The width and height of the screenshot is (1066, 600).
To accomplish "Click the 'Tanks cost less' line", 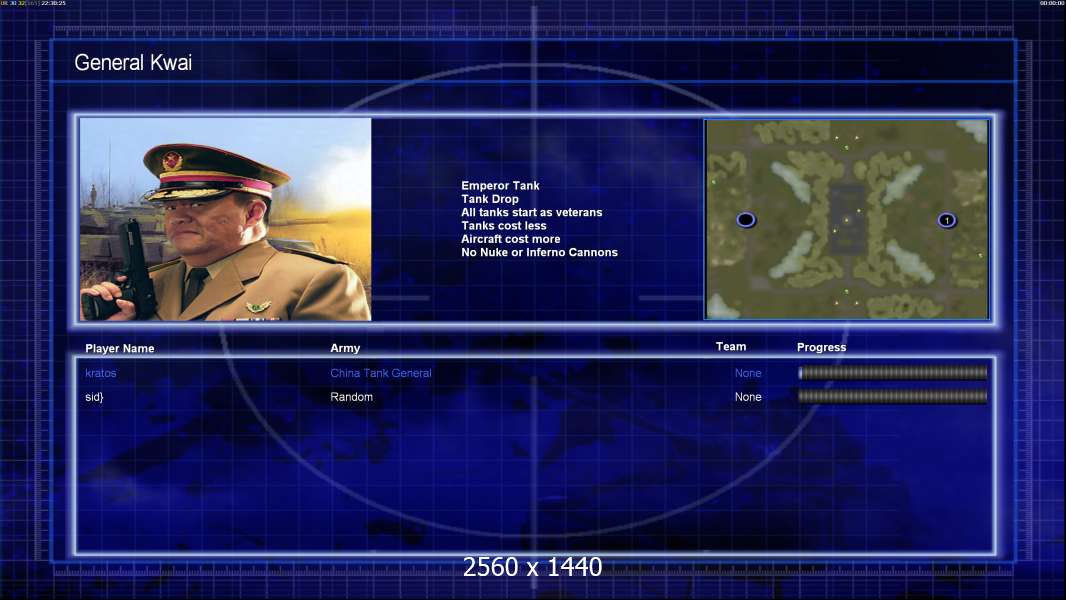I will [x=504, y=226].
